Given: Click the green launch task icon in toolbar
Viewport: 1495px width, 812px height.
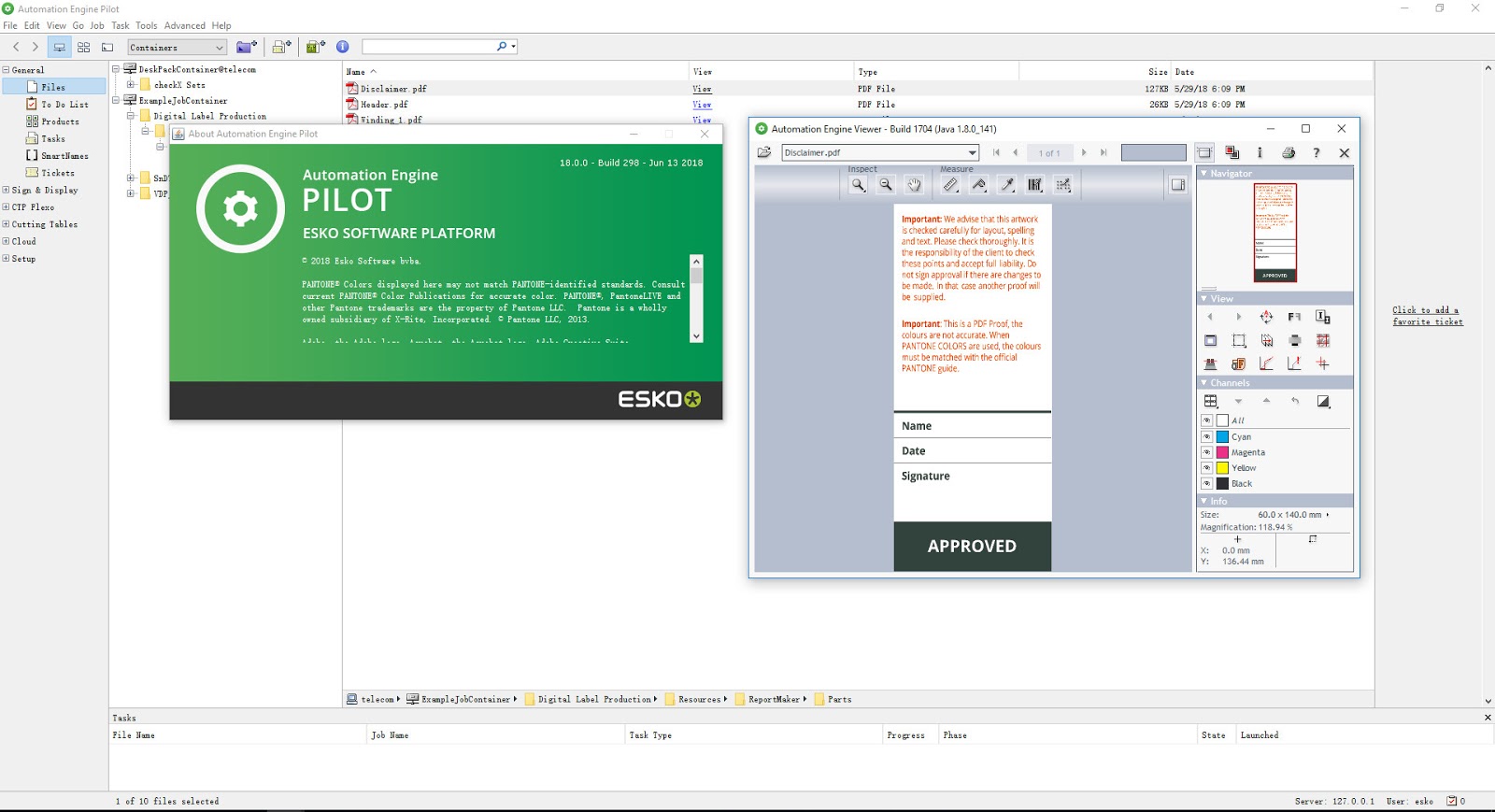Looking at the screenshot, I should point(316,47).
